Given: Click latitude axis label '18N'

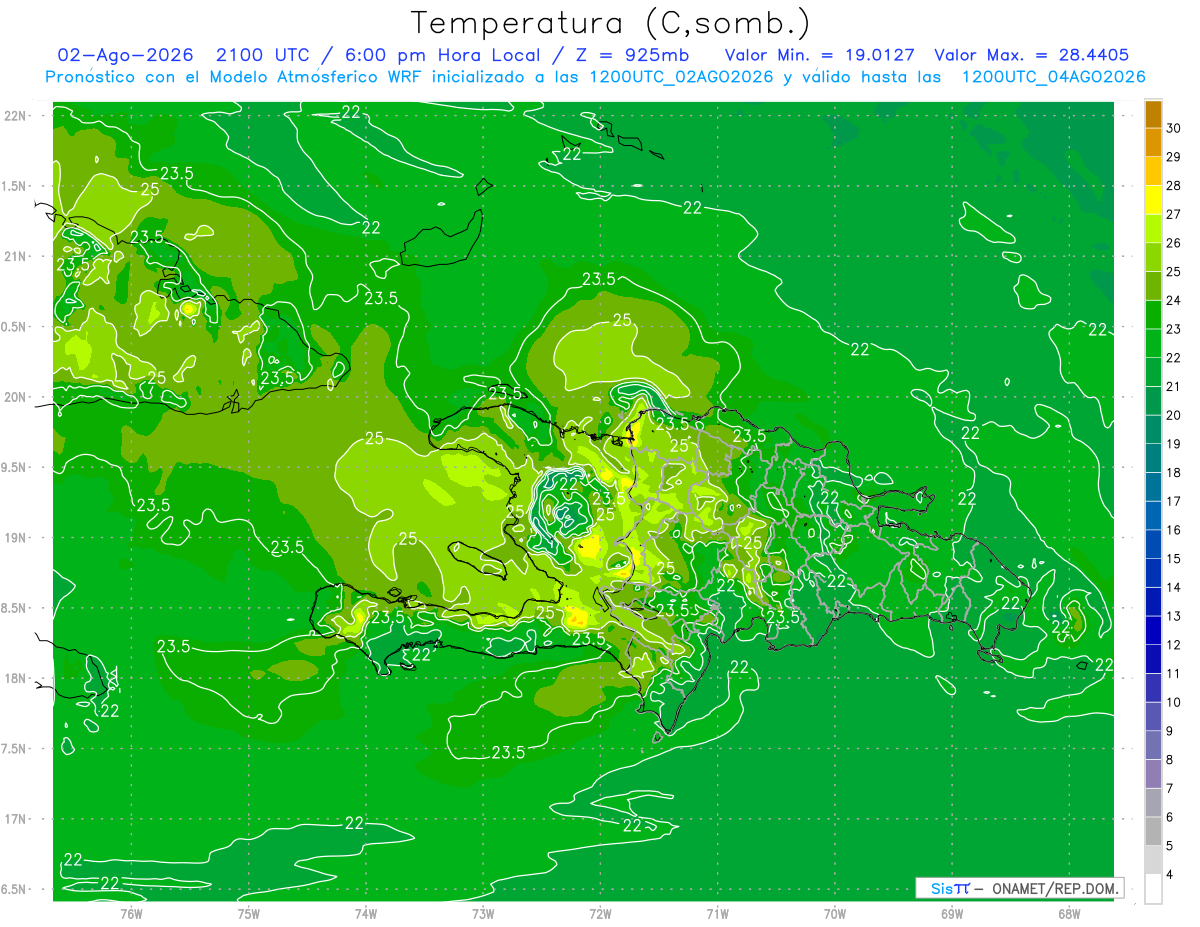Looking at the screenshot, I should (17, 678).
